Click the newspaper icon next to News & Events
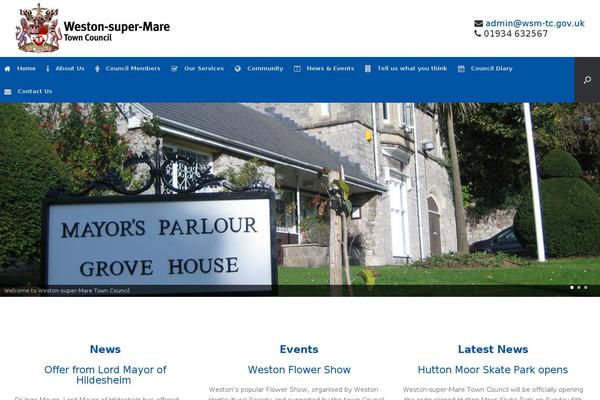Screen dimensions: 600x400 pyautogui.click(x=297, y=69)
